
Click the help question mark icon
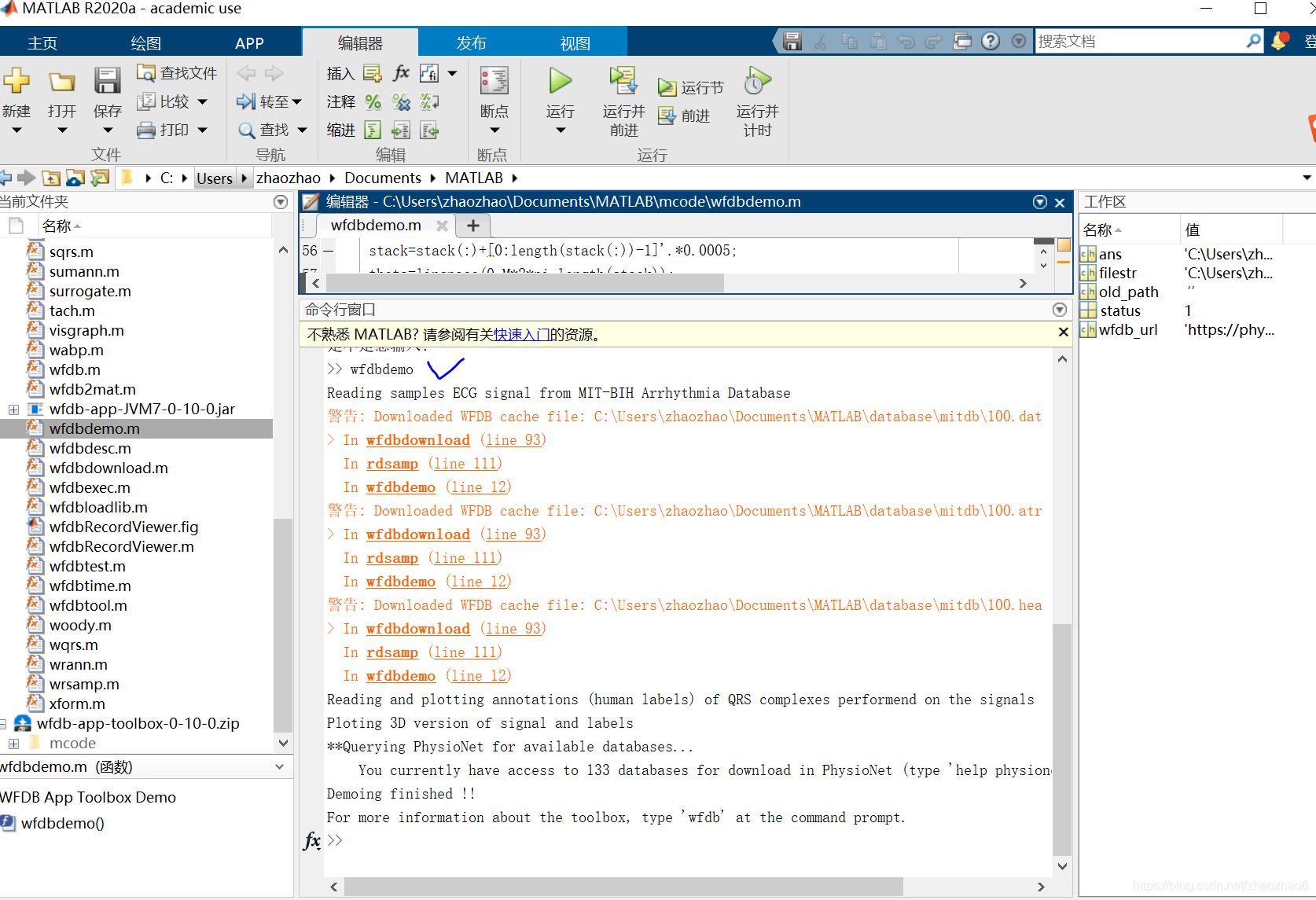coord(990,41)
